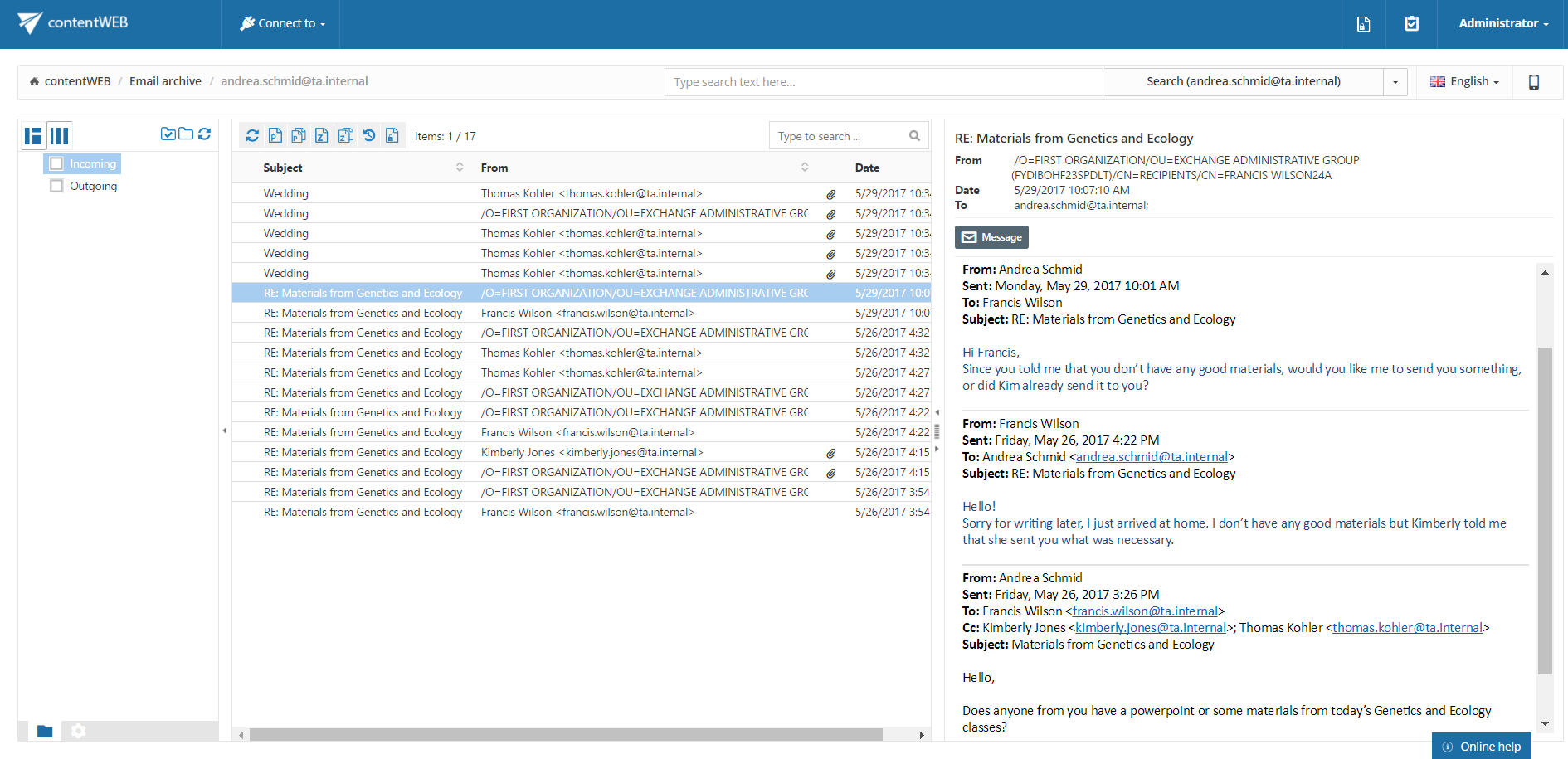Open the Connect to dropdown menu

[282, 24]
